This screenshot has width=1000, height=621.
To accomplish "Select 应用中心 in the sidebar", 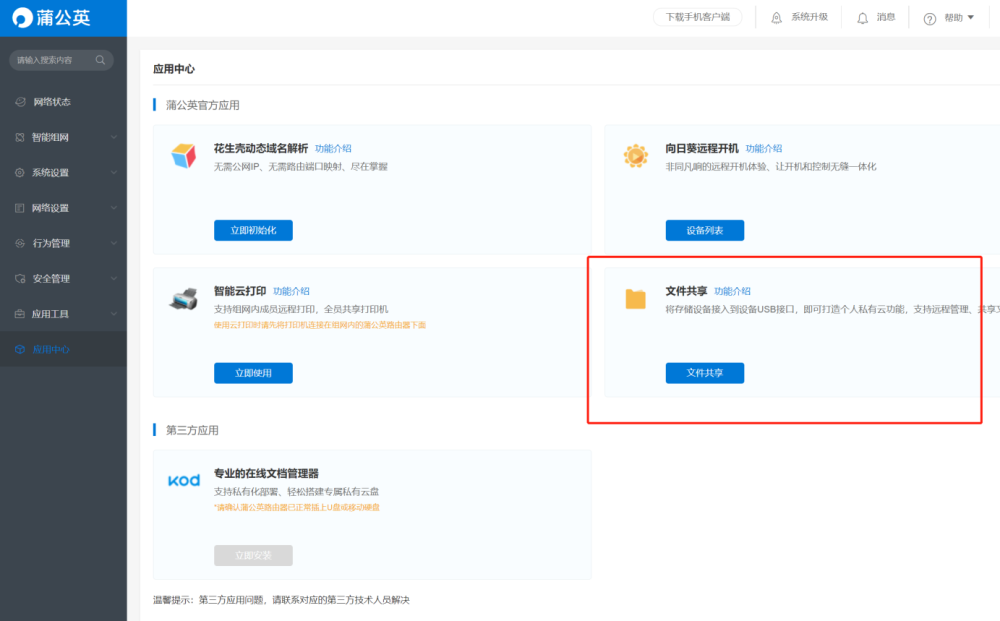I will coord(64,349).
